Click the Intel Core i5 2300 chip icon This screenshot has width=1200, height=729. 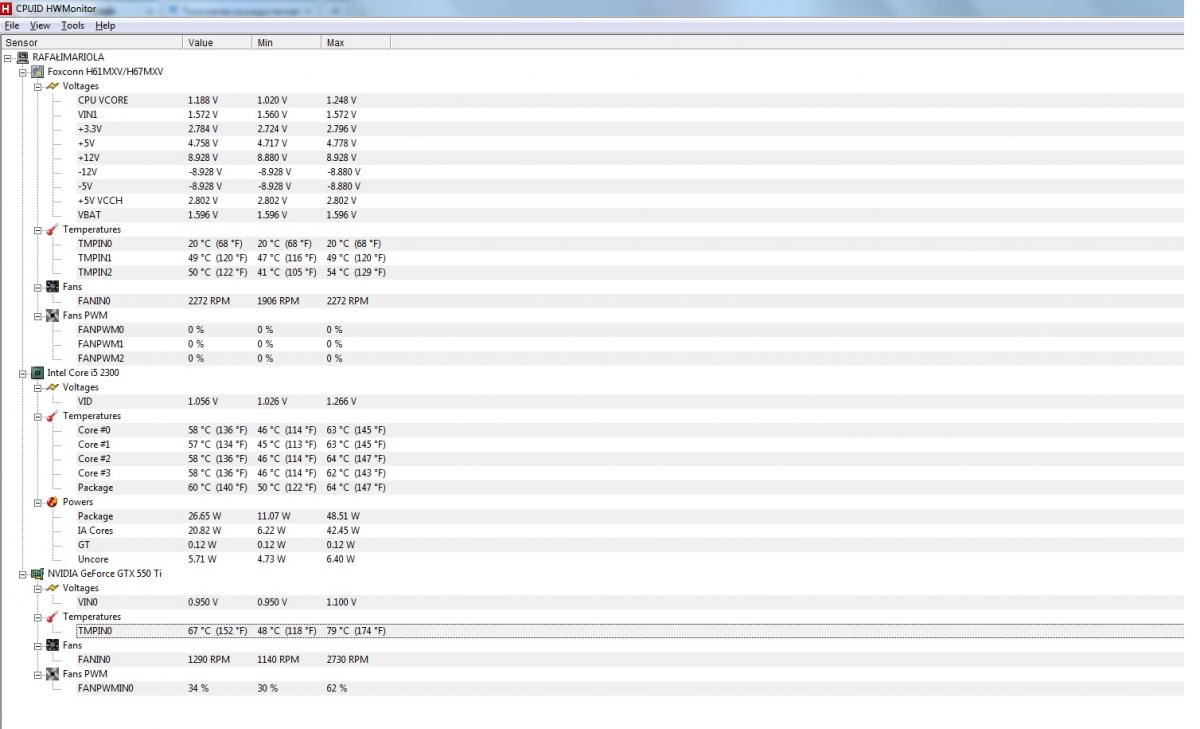(x=37, y=372)
